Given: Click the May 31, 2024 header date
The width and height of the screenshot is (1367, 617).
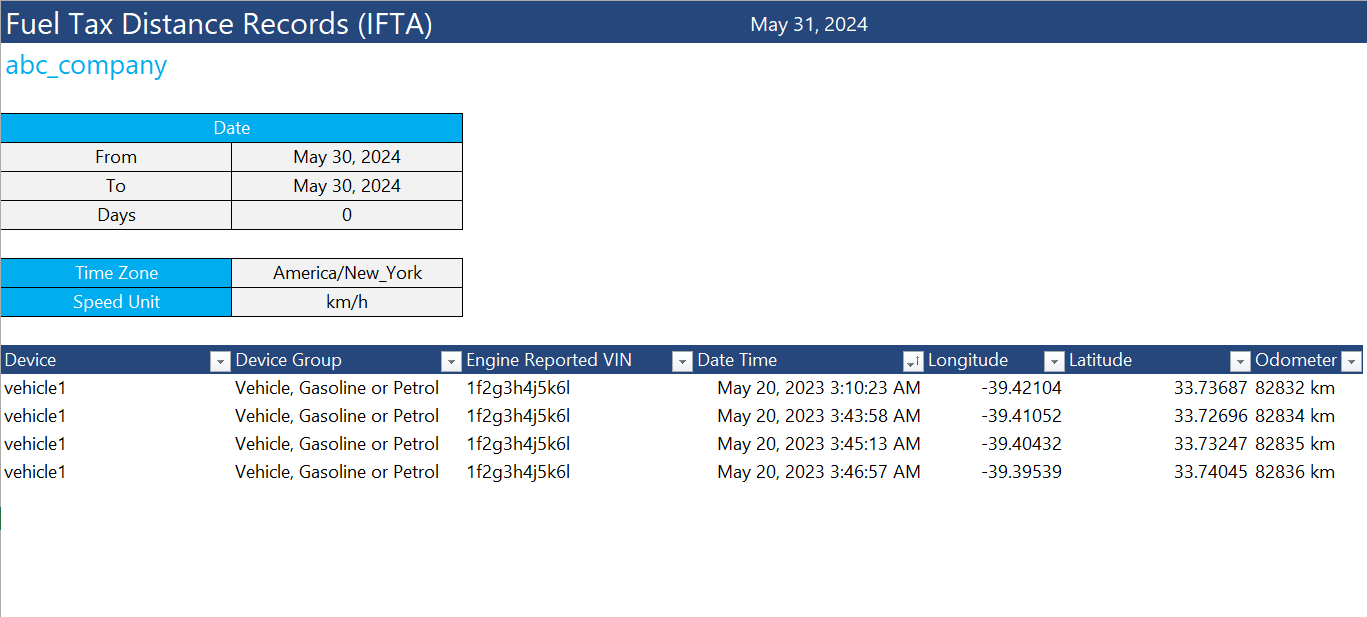Looking at the screenshot, I should 809,23.
